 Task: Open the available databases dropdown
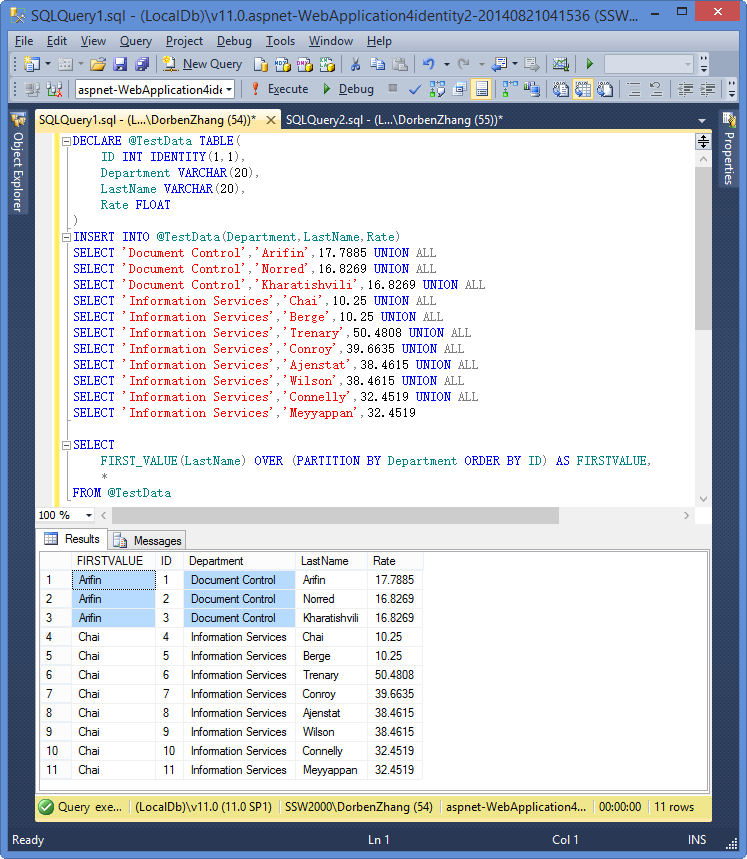229,89
